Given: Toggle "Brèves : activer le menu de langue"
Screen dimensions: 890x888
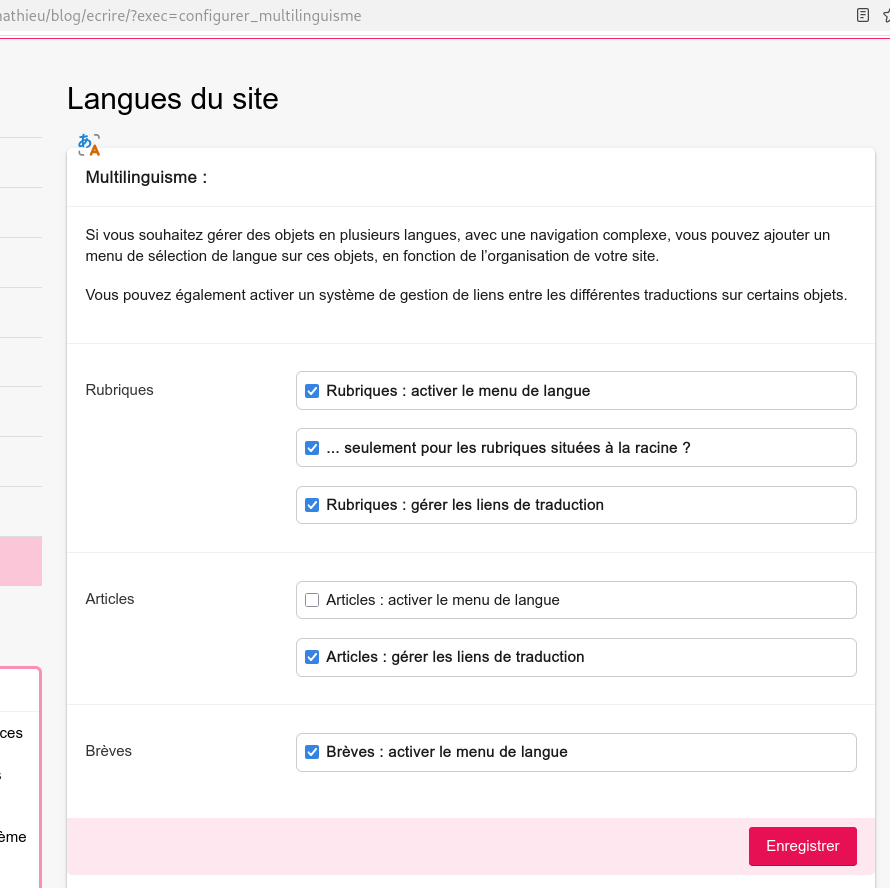Looking at the screenshot, I should [312, 752].
